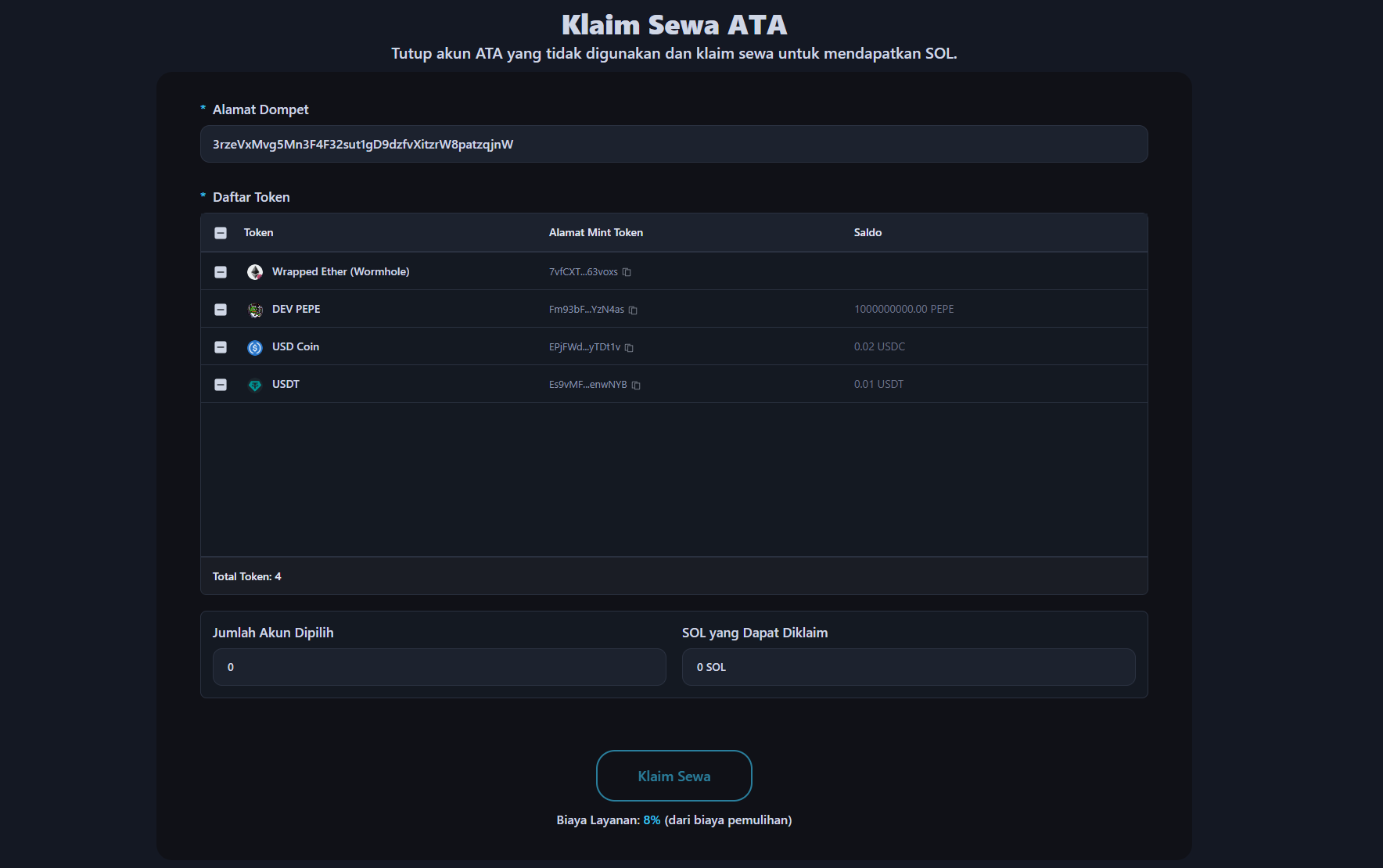
Task: Click the Jumlah Akun Dipilih field
Action: tap(439, 667)
